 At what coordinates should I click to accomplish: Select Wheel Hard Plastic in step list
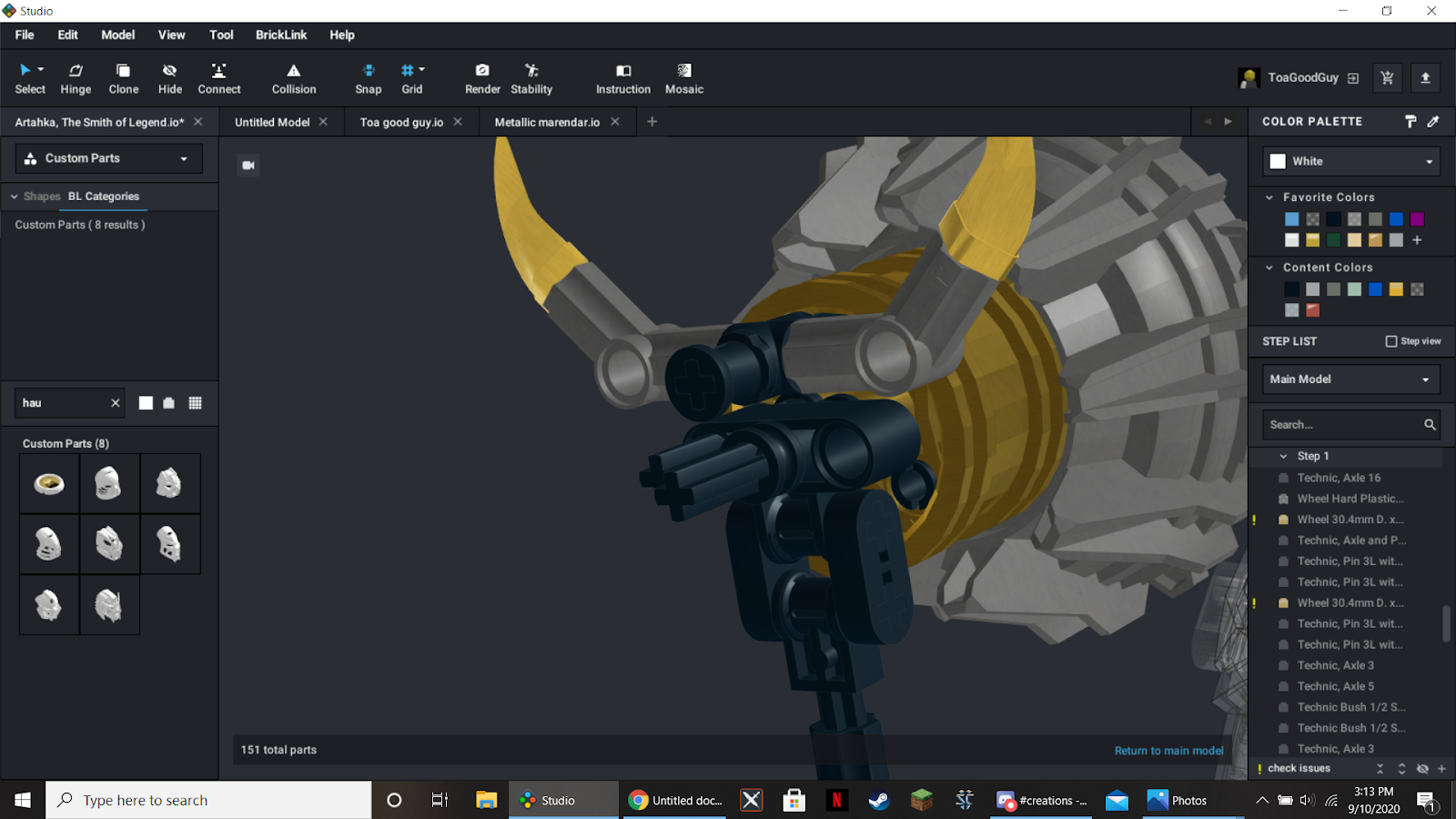tap(1350, 499)
